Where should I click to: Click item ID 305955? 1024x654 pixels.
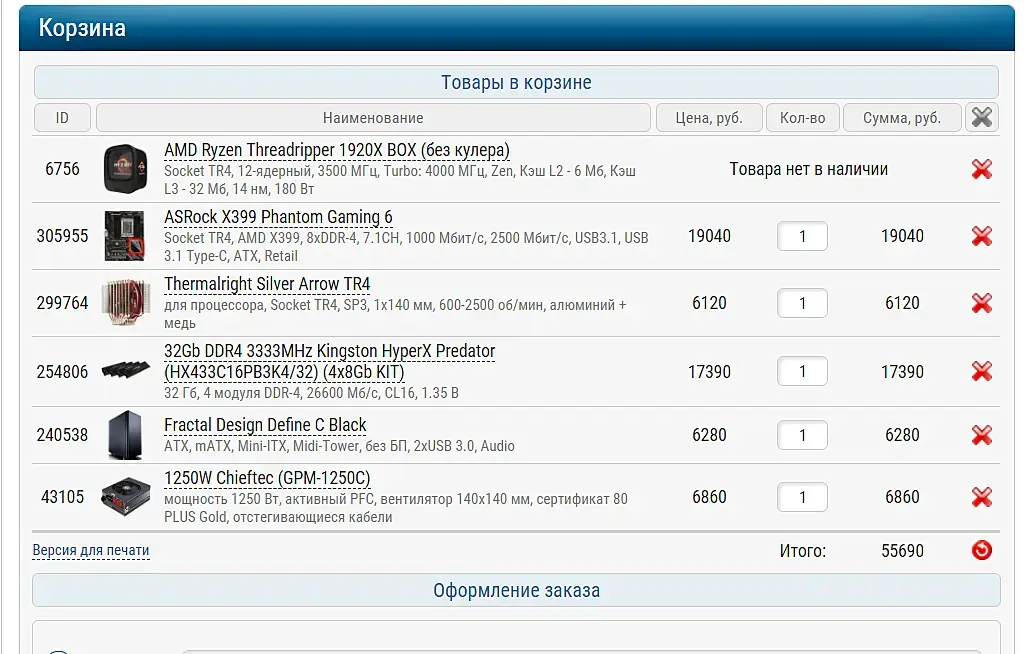click(x=62, y=236)
